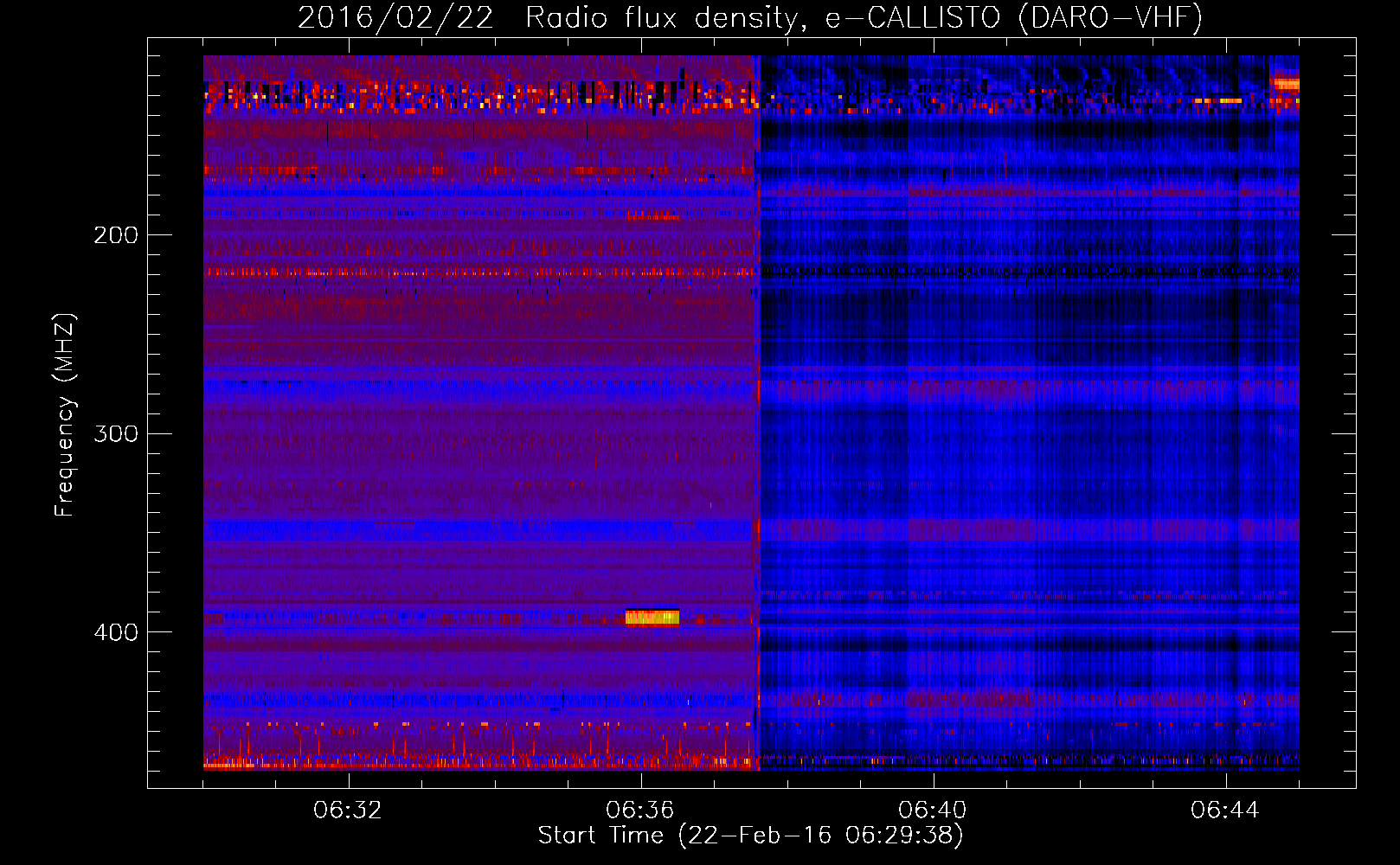Click the bright yellow burst near 400 MHz
The height and width of the screenshot is (865, 1400).
click(x=652, y=618)
